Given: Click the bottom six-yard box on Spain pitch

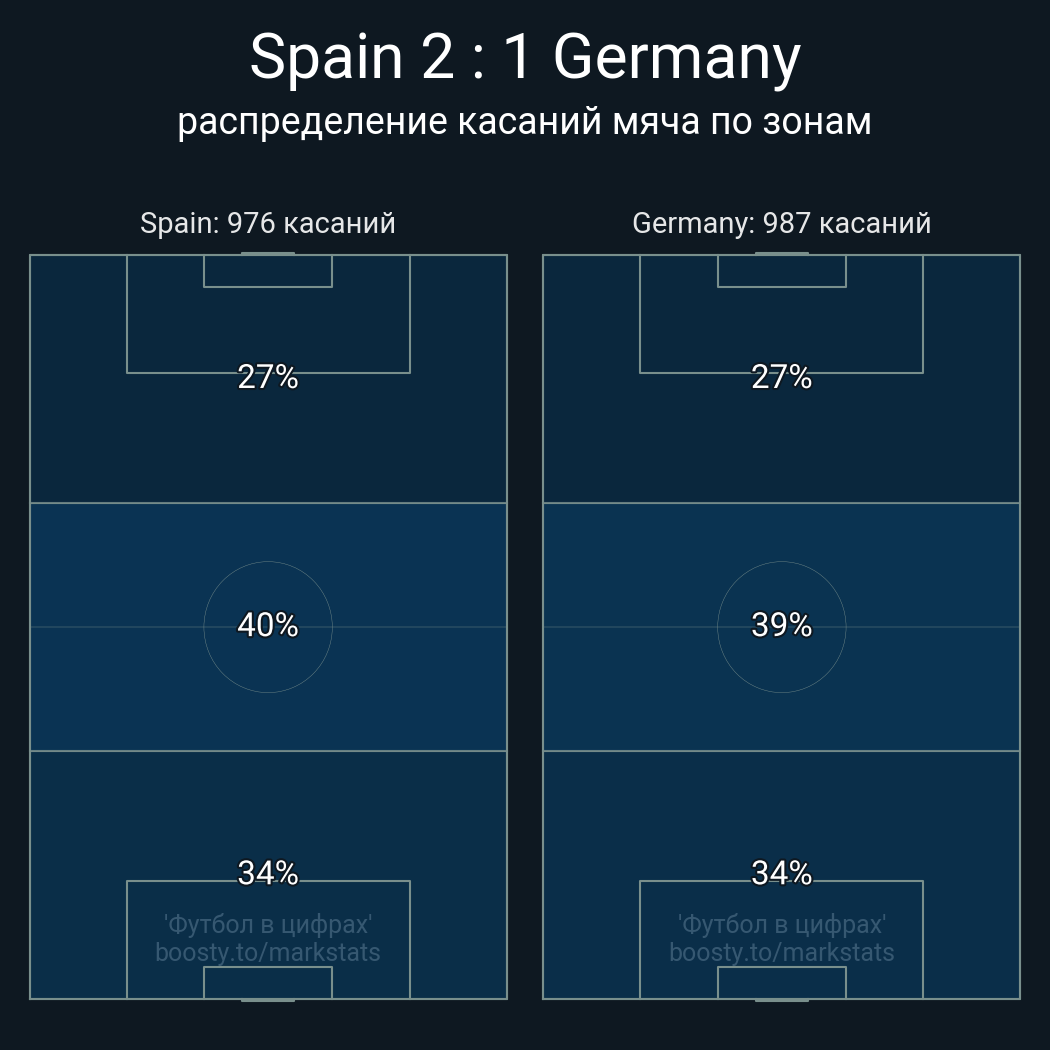Looking at the screenshot, I should click(268, 982).
